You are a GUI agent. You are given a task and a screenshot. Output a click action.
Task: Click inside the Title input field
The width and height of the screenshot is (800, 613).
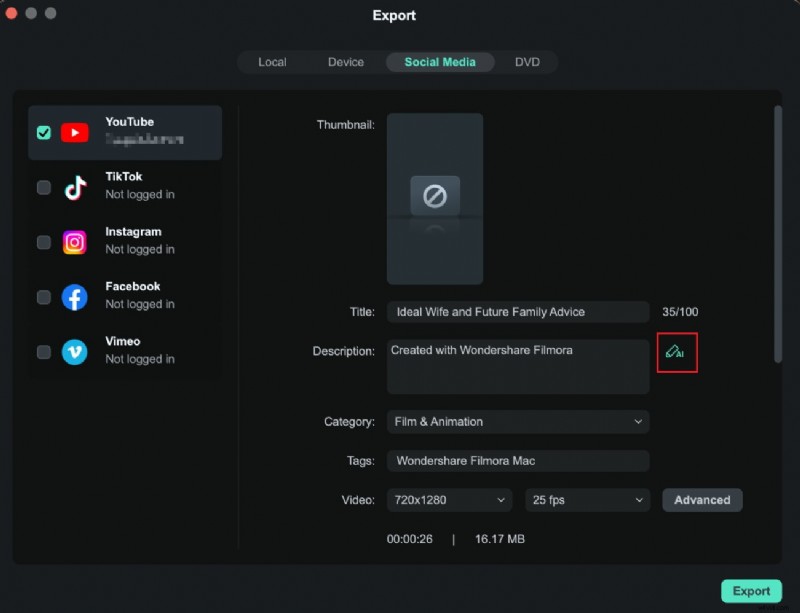coord(517,312)
